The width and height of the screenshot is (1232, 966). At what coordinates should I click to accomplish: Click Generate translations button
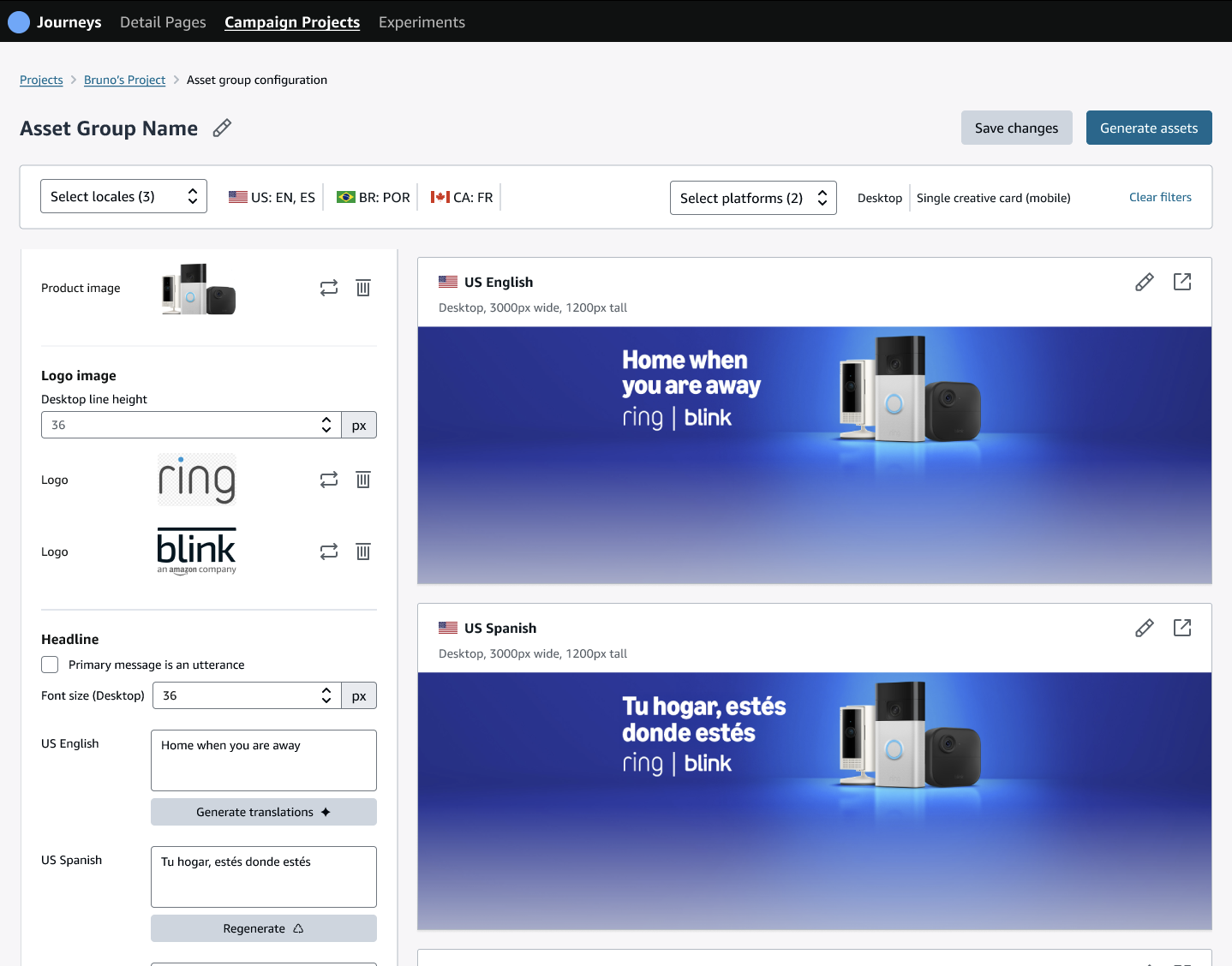point(264,812)
